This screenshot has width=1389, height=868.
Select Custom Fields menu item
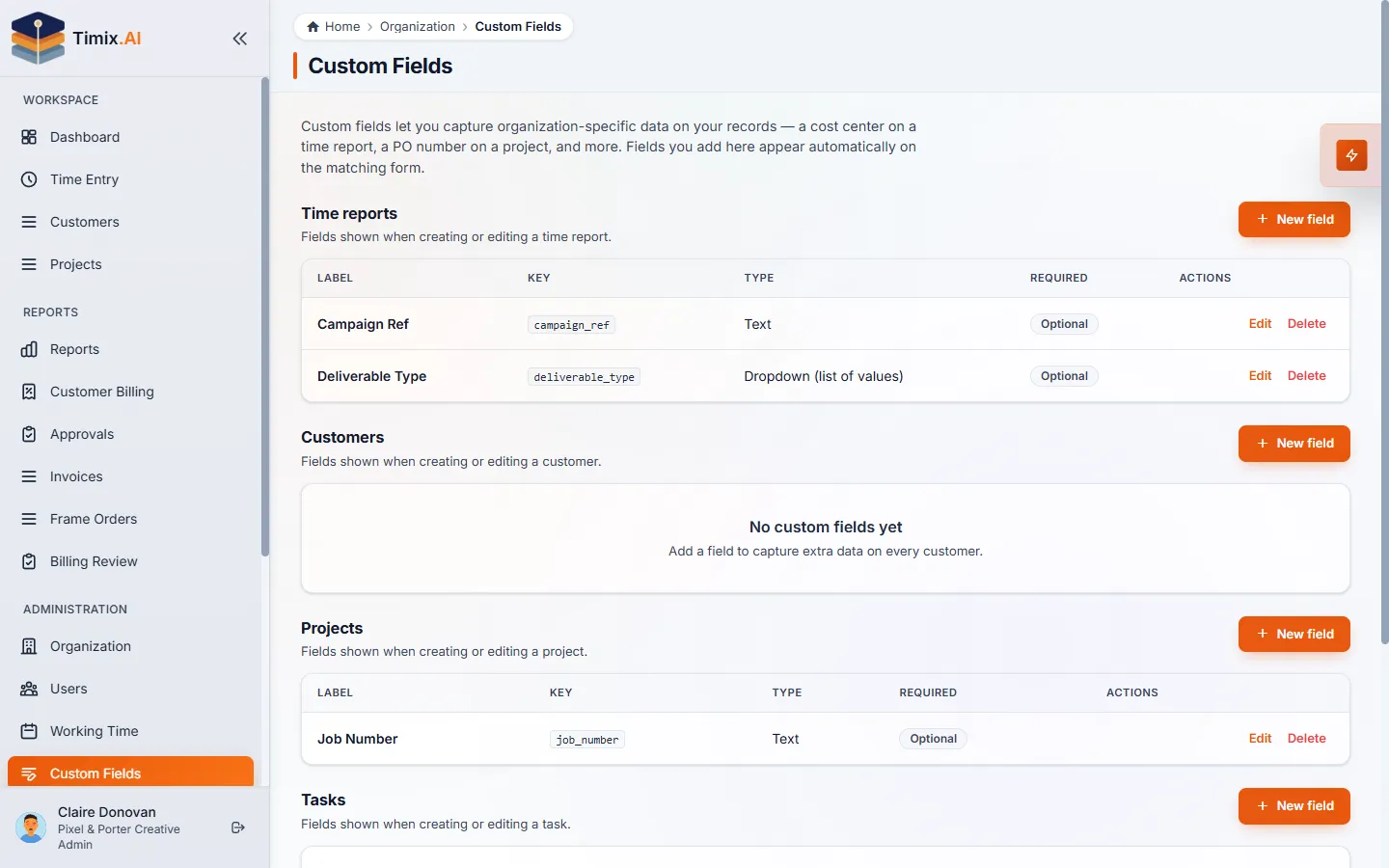coord(130,772)
